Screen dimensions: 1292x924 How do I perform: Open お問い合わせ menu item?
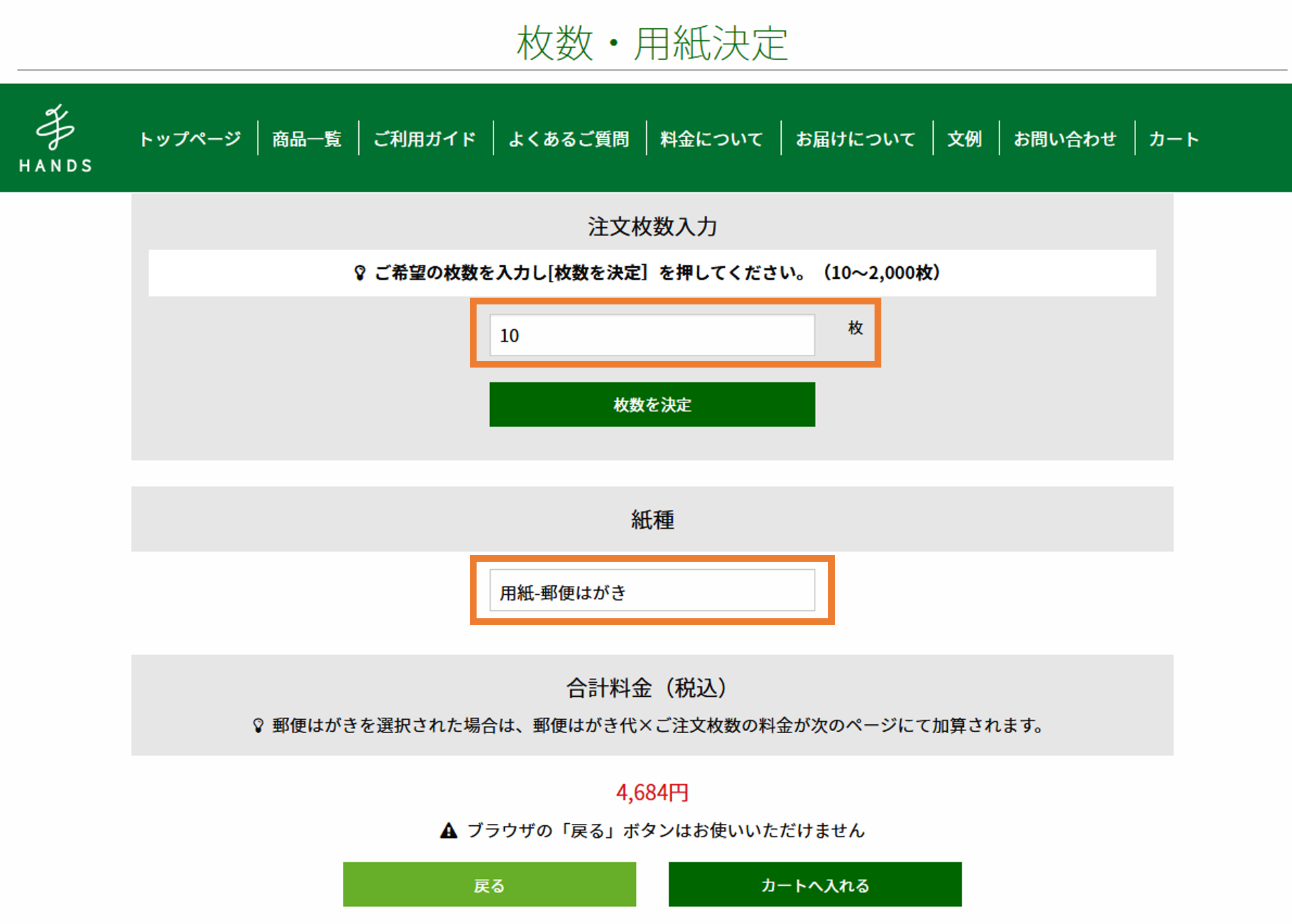(x=1065, y=138)
